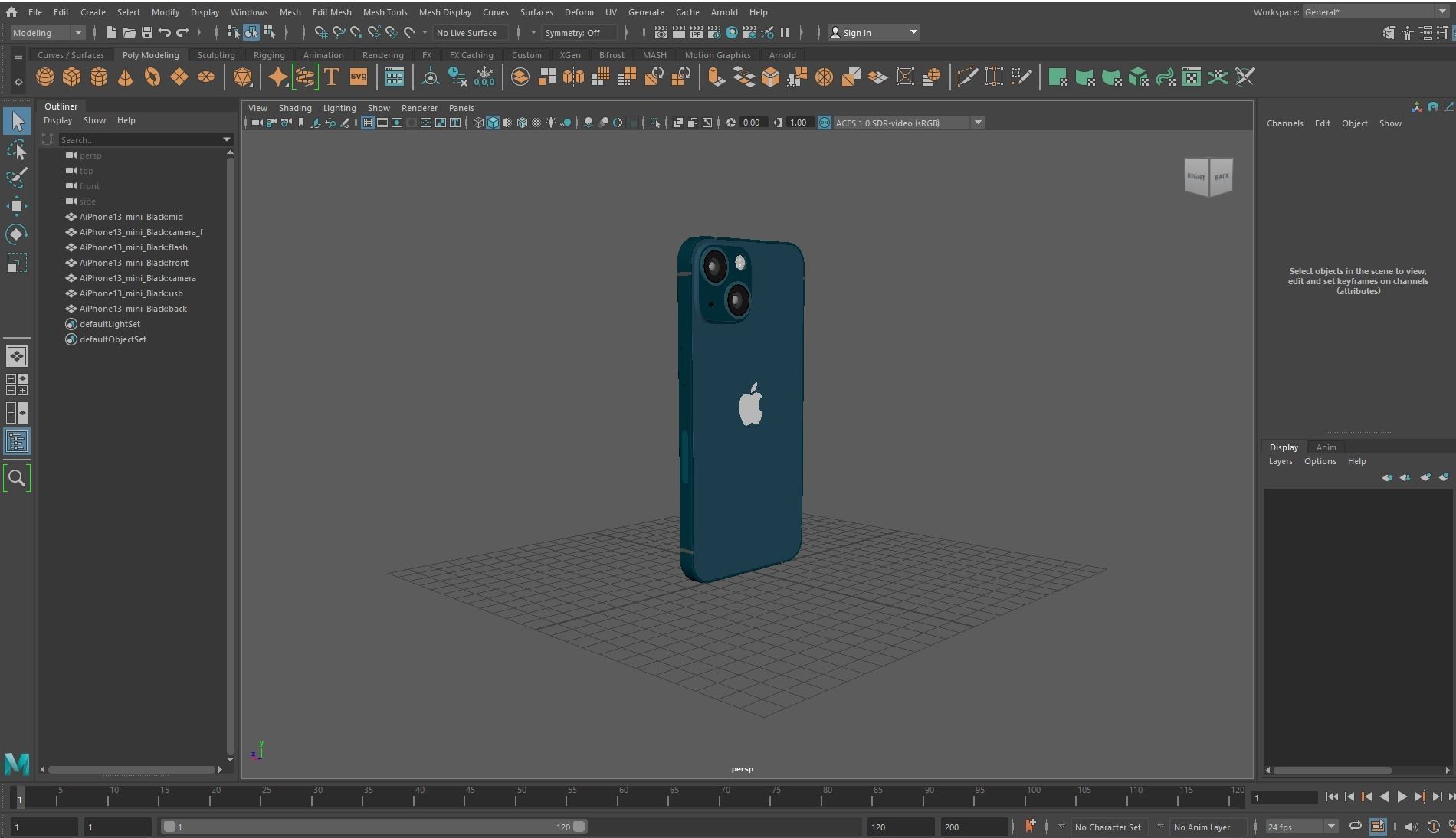Image resolution: width=1456 pixels, height=838 pixels.
Task: Open the Mesh Tools menu
Action: coord(385,11)
